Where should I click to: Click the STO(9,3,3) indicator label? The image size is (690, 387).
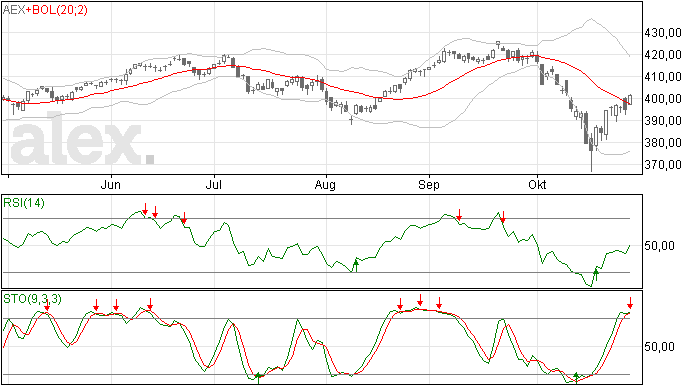(x=32, y=299)
